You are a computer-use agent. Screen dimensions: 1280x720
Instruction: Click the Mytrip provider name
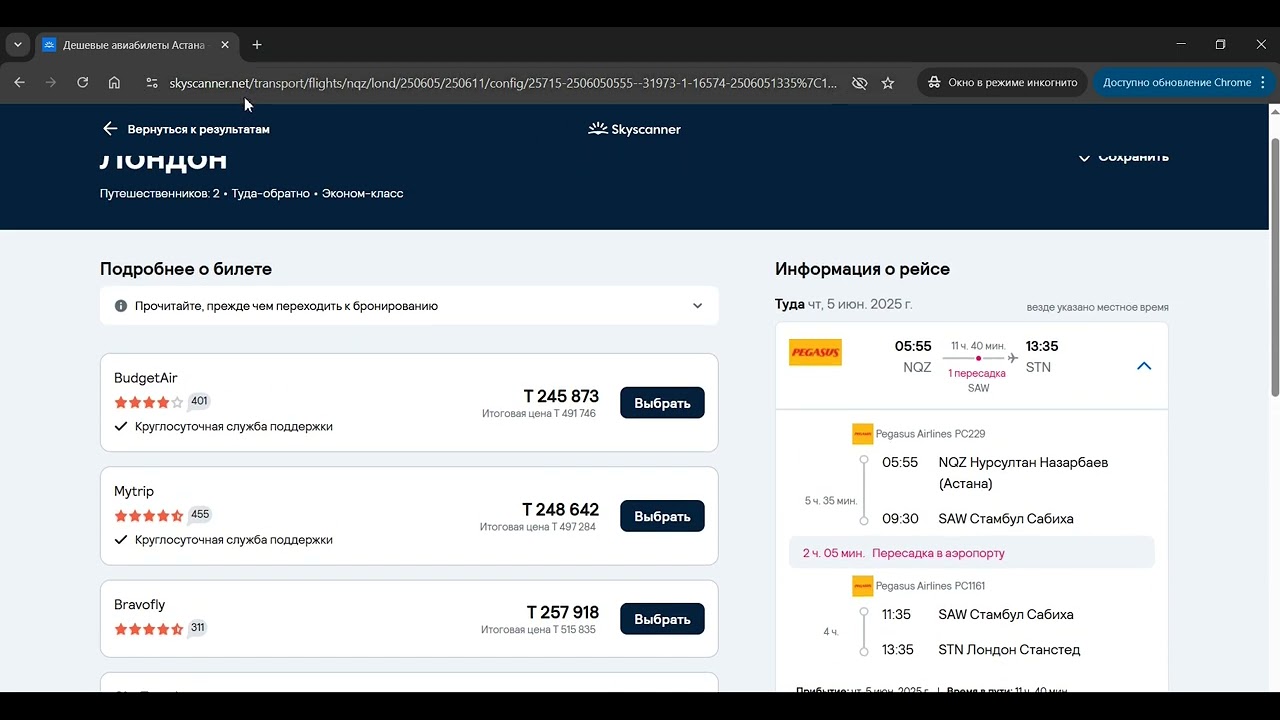(134, 491)
